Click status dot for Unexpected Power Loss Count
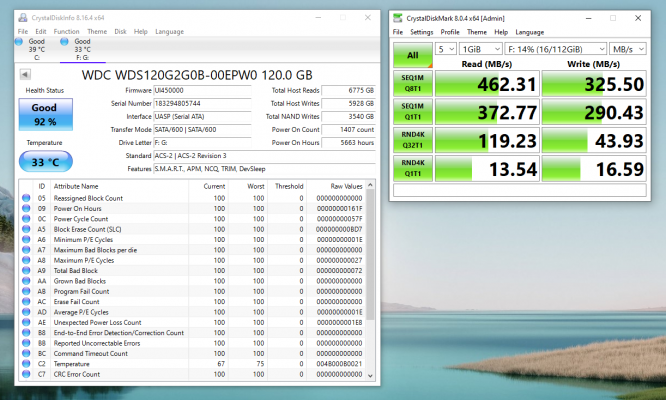Viewport: 666px width, 400px height. coord(26,322)
